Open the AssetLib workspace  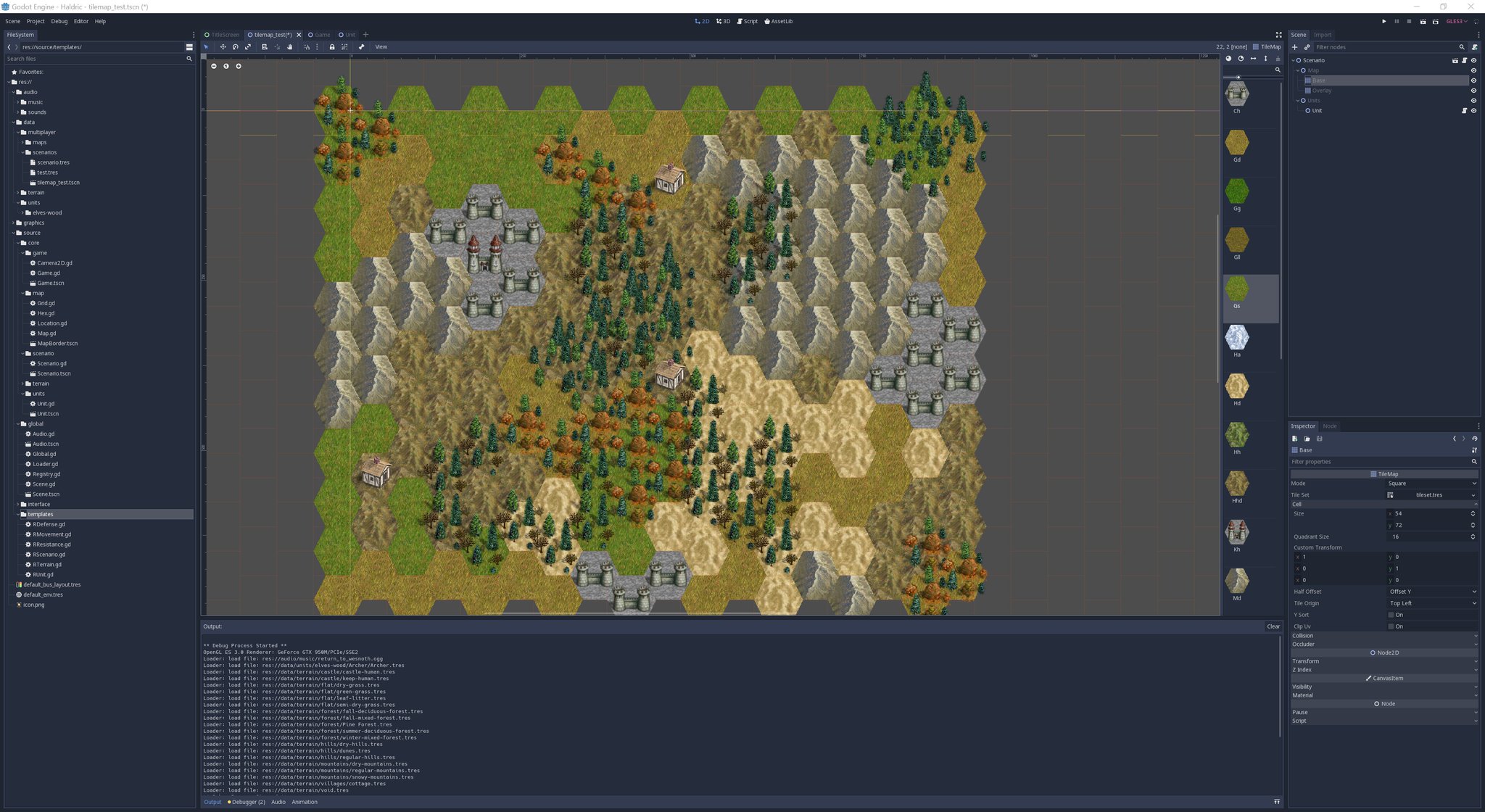[778, 21]
